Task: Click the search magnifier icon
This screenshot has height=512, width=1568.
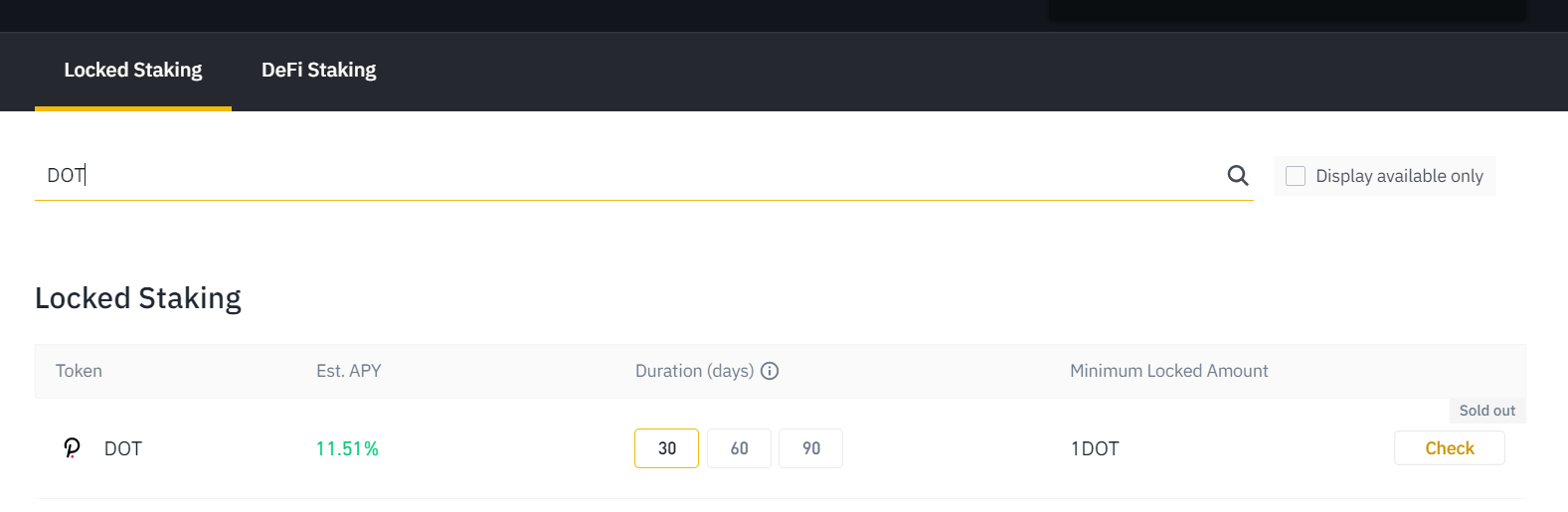Action: coord(1238,175)
